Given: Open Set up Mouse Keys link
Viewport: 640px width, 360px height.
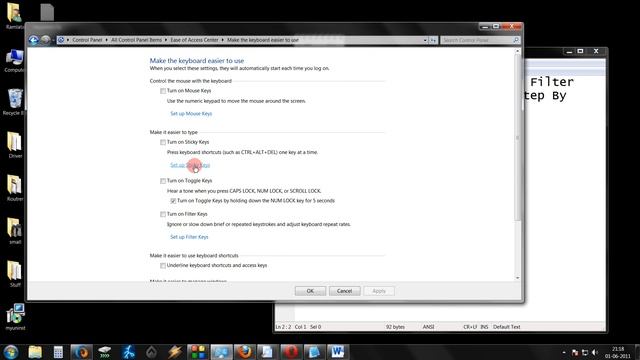Looking at the screenshot, I should 191,113.
